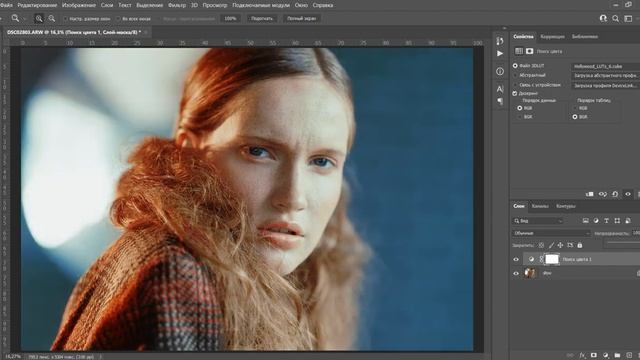Toggle zoom all windows checkbox
This screenshot has width=640, height=360.
[x=118, y=19]
